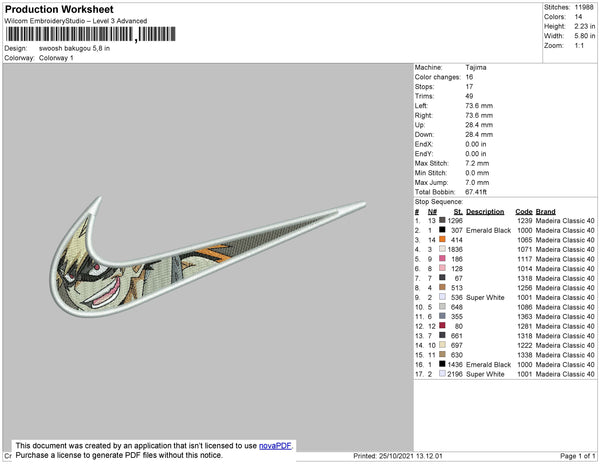This screenshot has height=464, width=600.
Task: Click the 'Code' column header
Action: (x=524, y=212)
